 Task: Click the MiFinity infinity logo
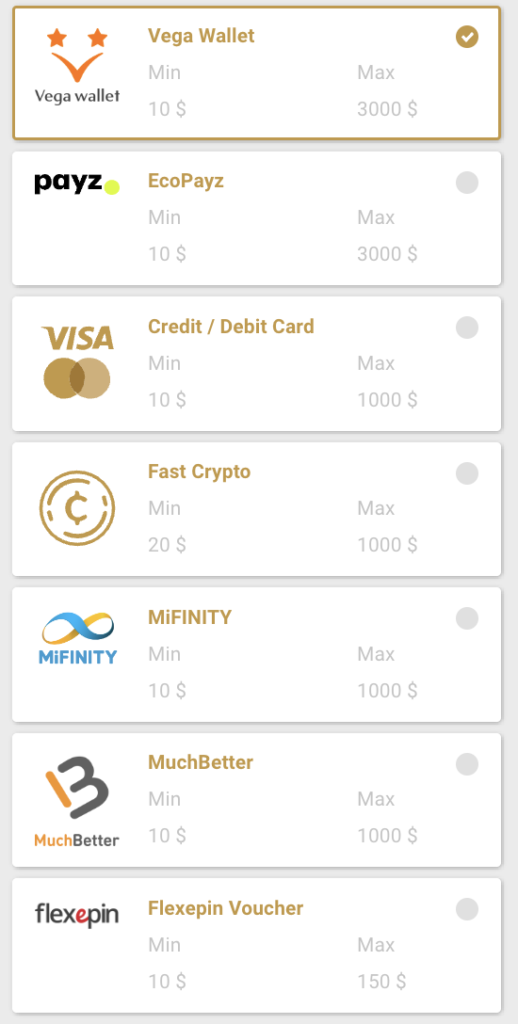point(77,639)
